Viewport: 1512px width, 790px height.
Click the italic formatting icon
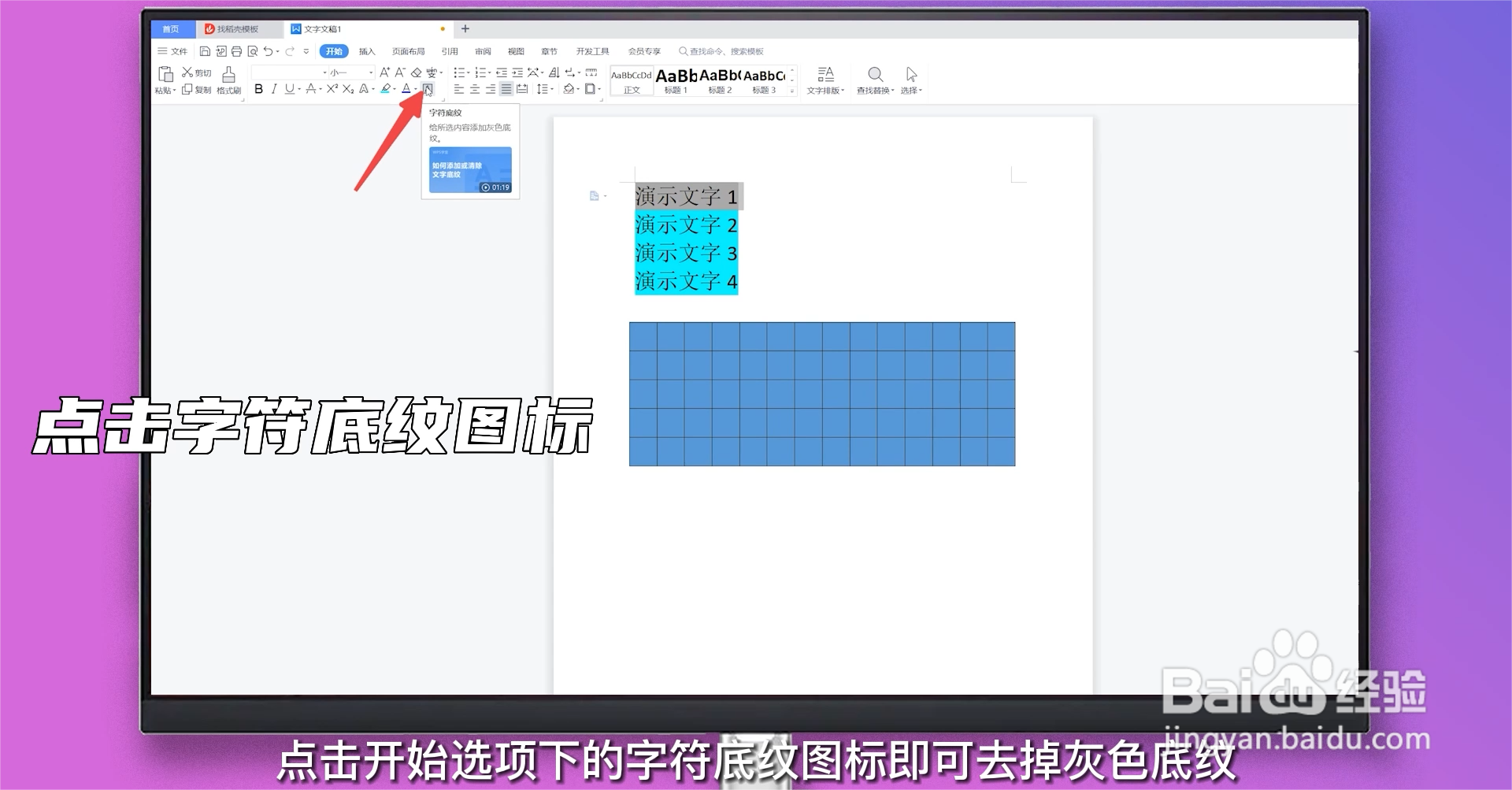[x=274, y=90]
